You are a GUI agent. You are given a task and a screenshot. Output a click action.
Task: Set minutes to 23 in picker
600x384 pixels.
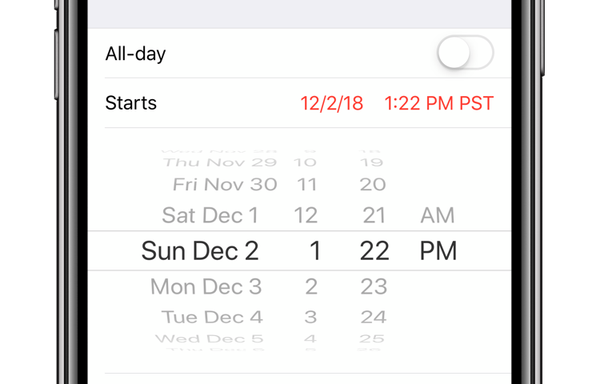374,286
